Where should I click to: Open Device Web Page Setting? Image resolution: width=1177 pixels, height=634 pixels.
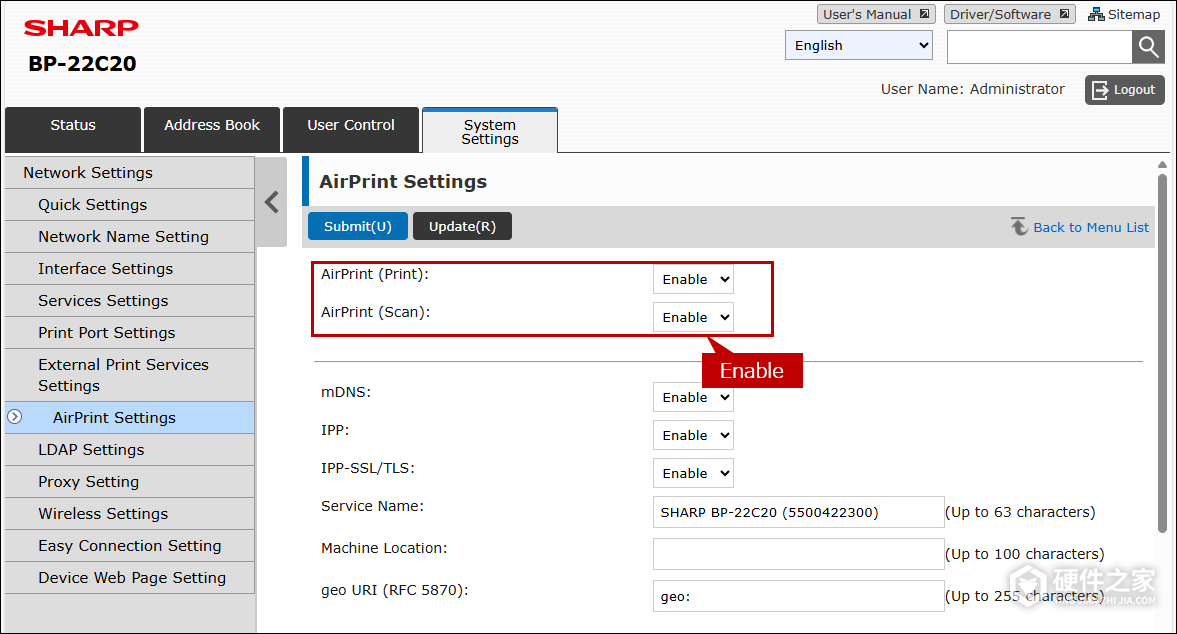[129, 578]
